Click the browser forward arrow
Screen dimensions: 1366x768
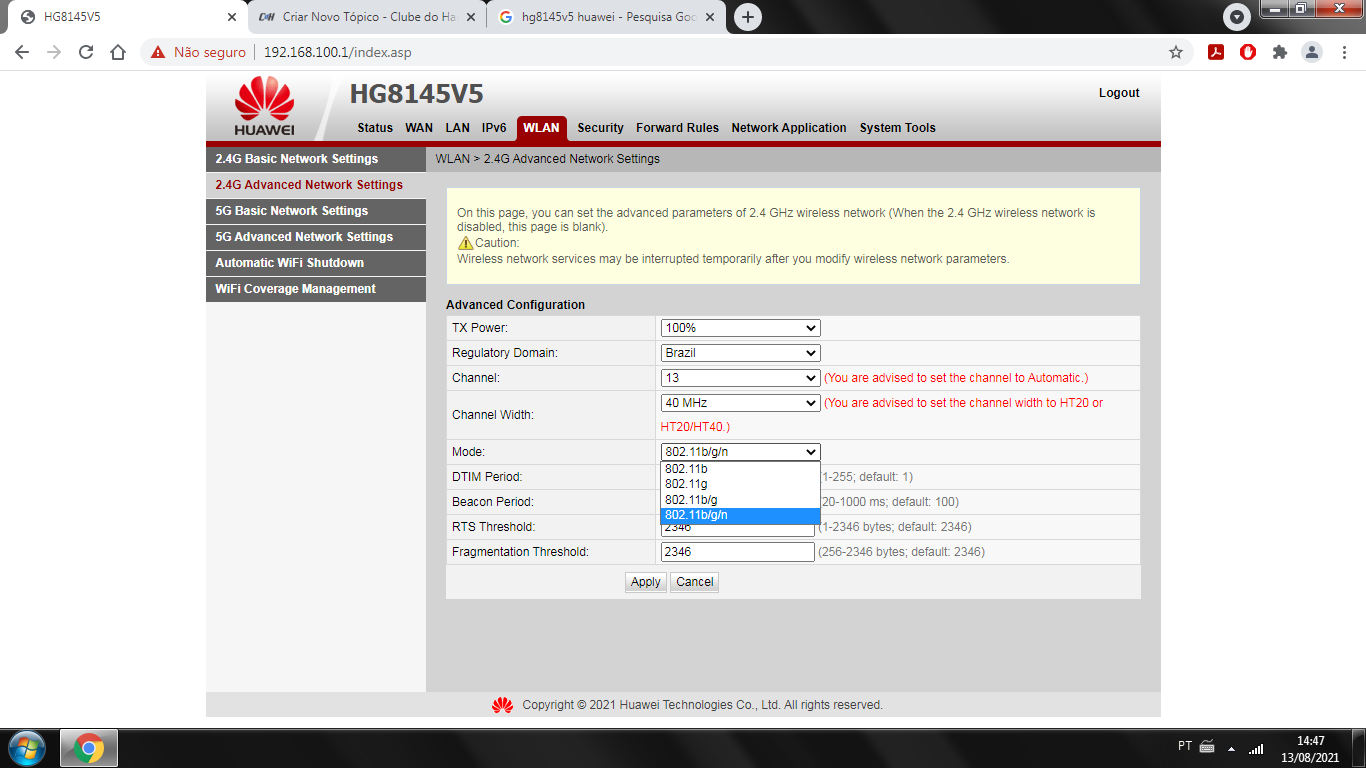pos(54,52)
